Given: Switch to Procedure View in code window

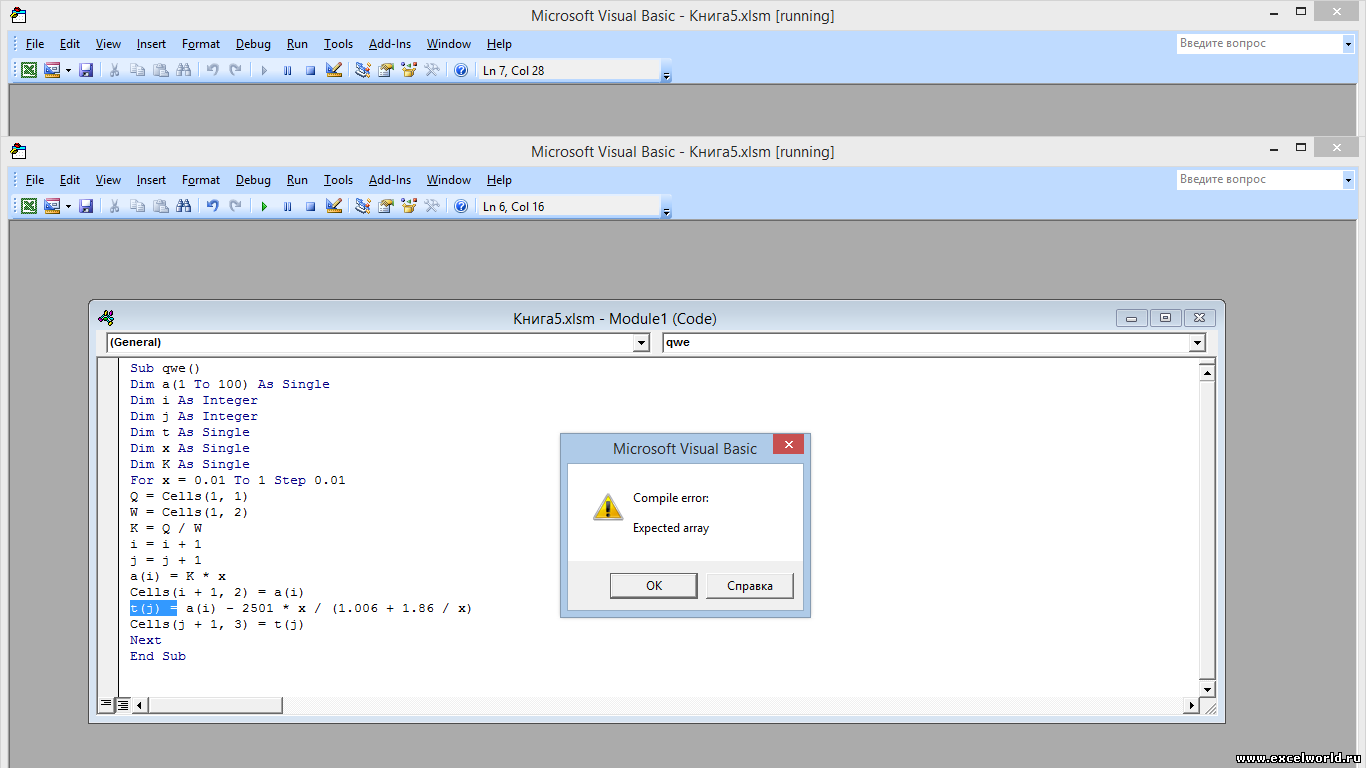Looking at the screenshot, I should (105, 705).
